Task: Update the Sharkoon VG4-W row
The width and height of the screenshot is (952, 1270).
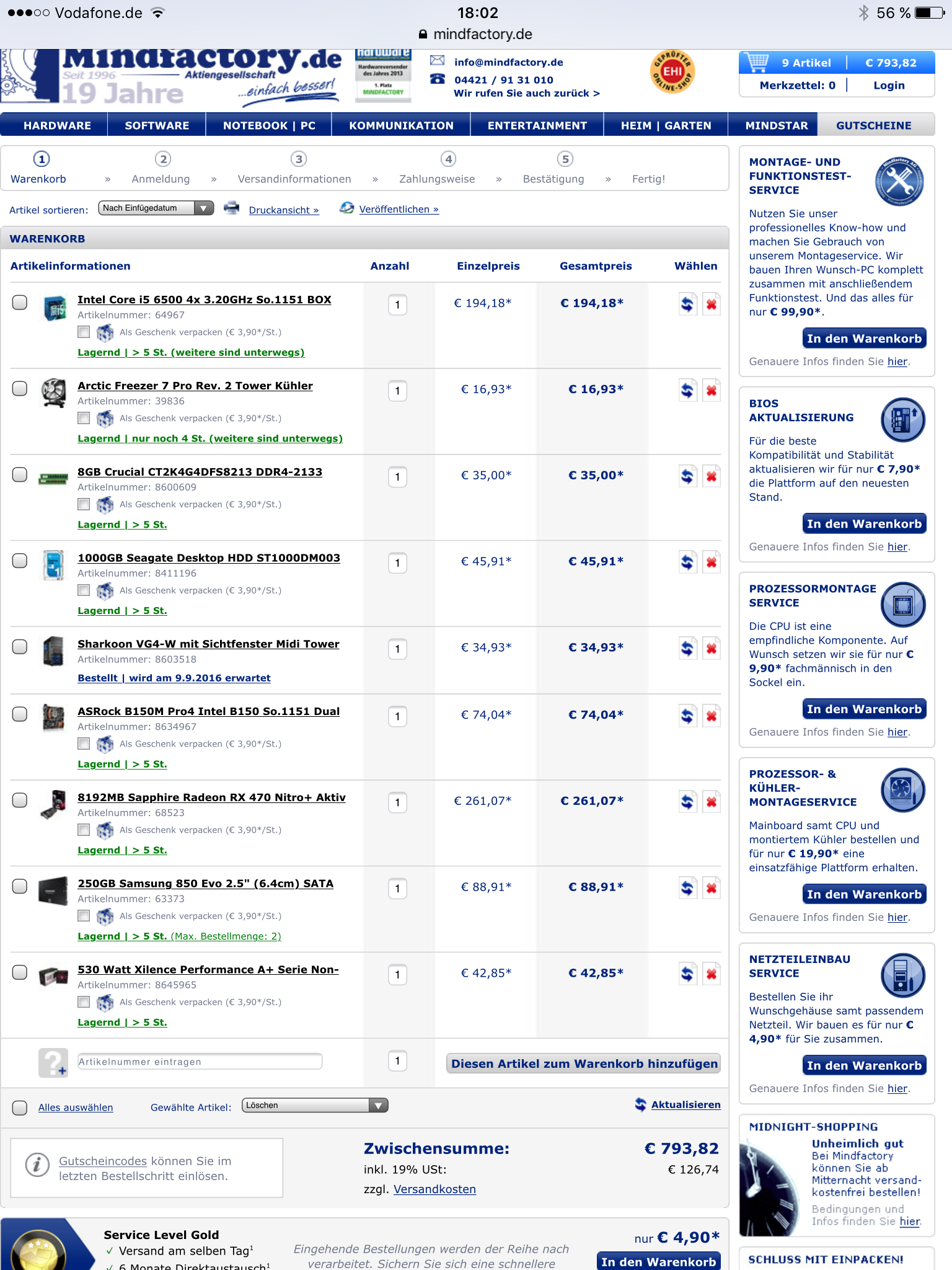Action: point(687,649)
